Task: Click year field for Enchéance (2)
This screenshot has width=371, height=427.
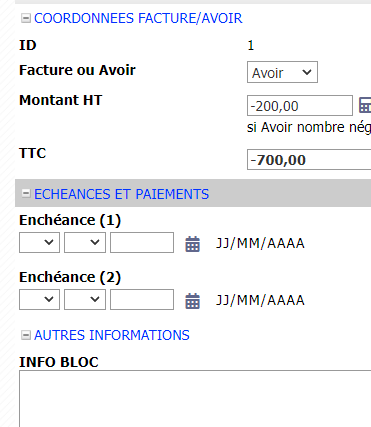Action: [x=142, y=300]
